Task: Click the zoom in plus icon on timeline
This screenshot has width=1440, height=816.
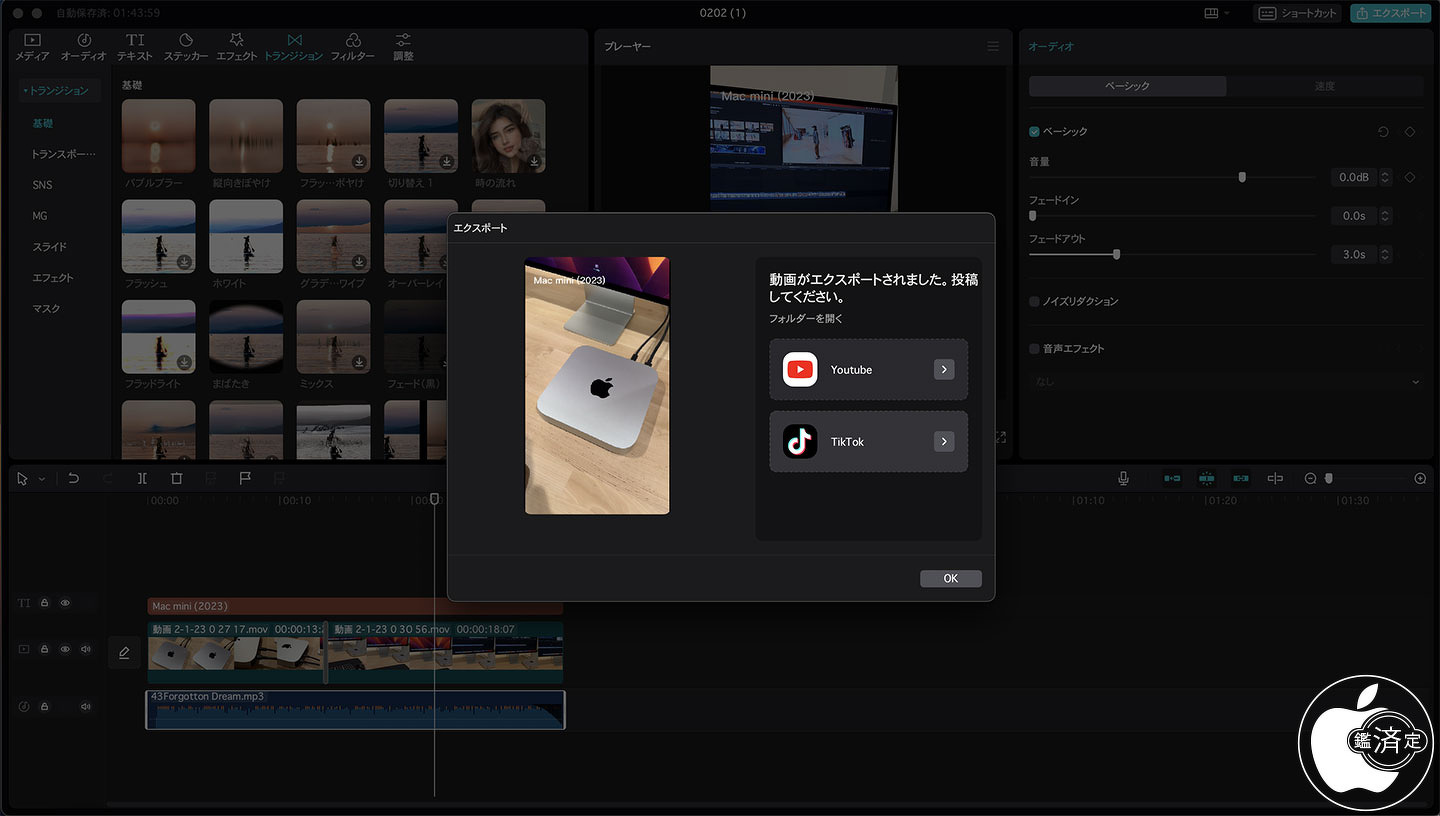Action: click(1420, 479)
